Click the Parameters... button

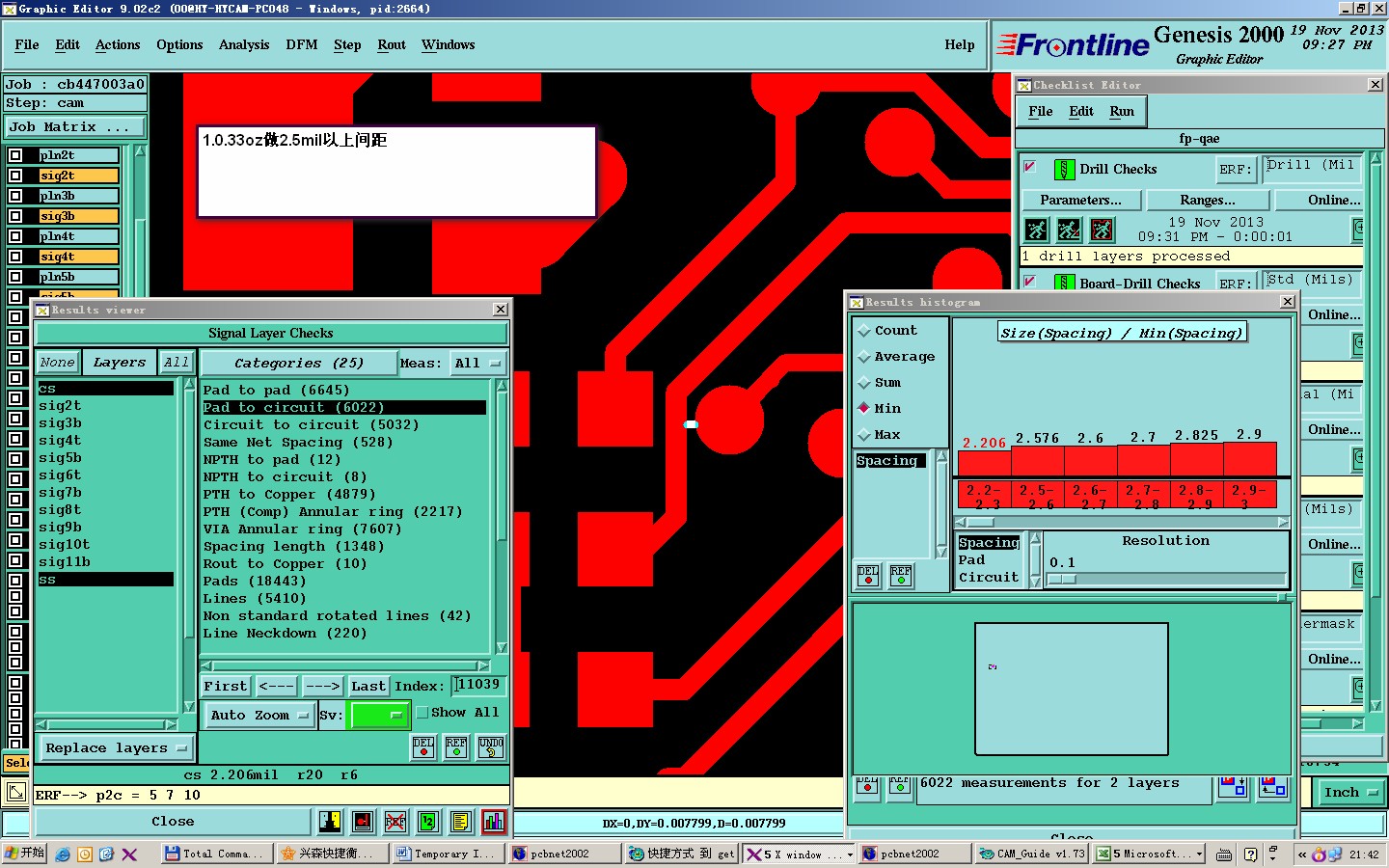point(1081,200)
